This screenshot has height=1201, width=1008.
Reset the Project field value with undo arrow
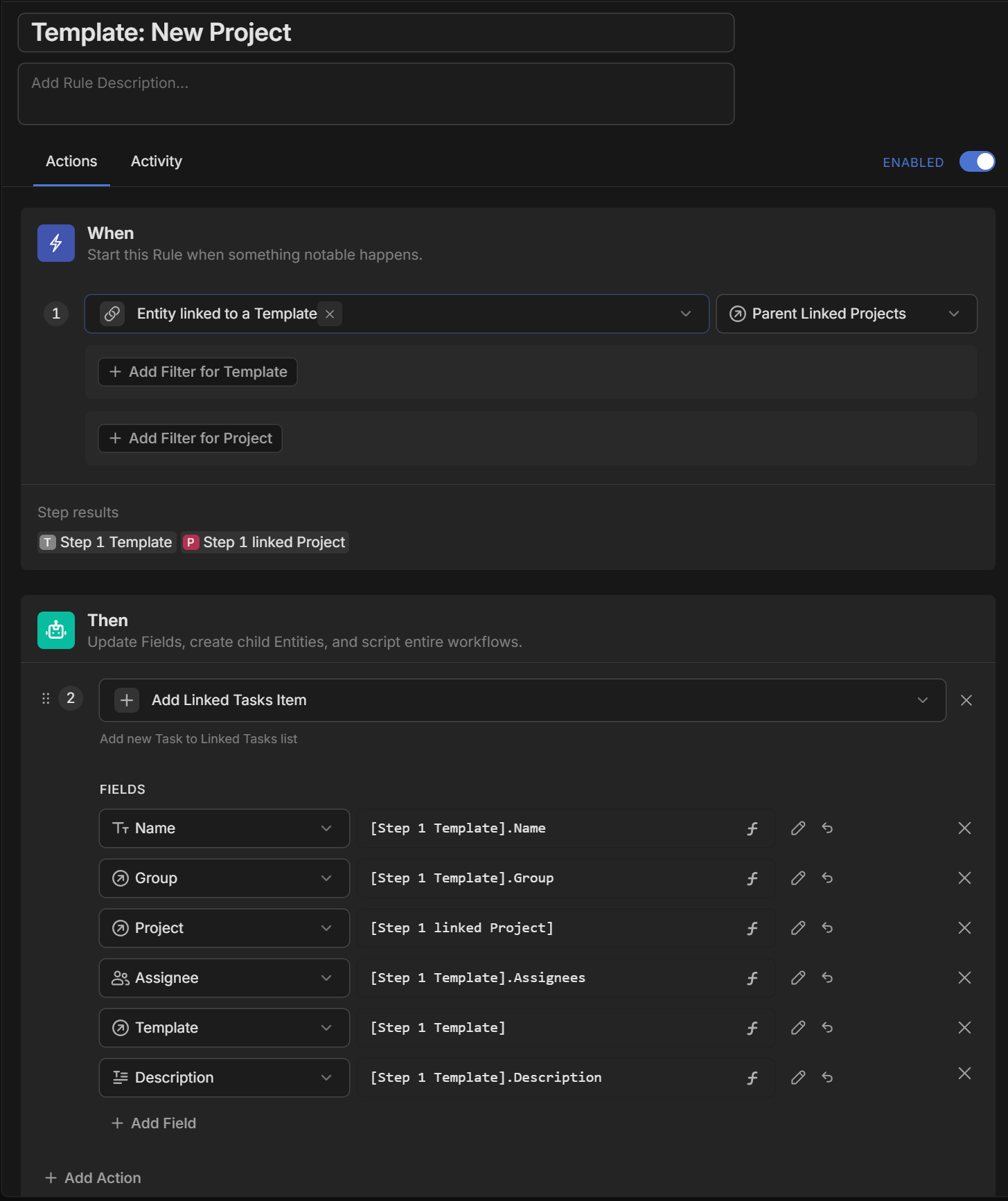(x=827, y=928)
